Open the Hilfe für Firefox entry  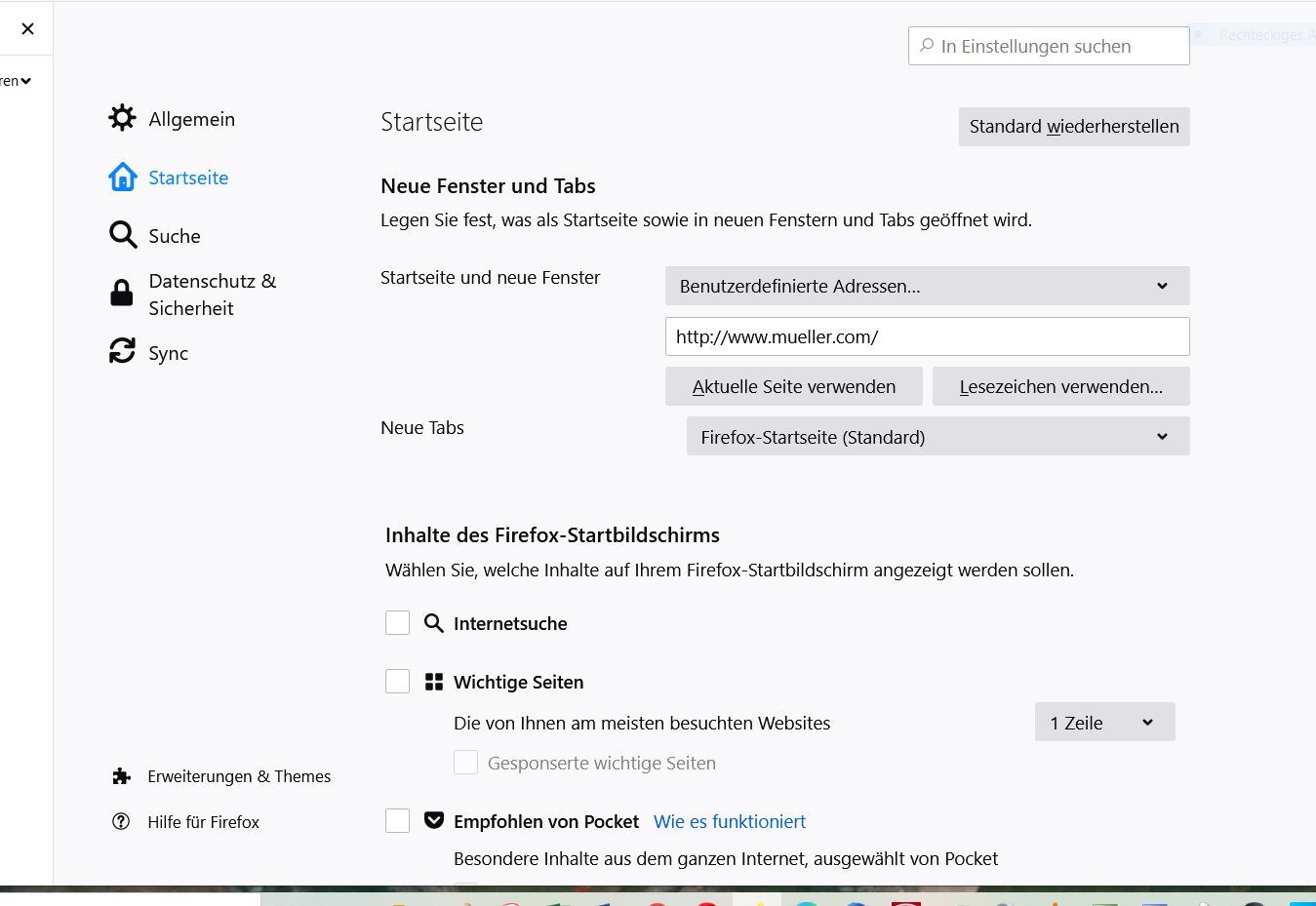point(203,822)
